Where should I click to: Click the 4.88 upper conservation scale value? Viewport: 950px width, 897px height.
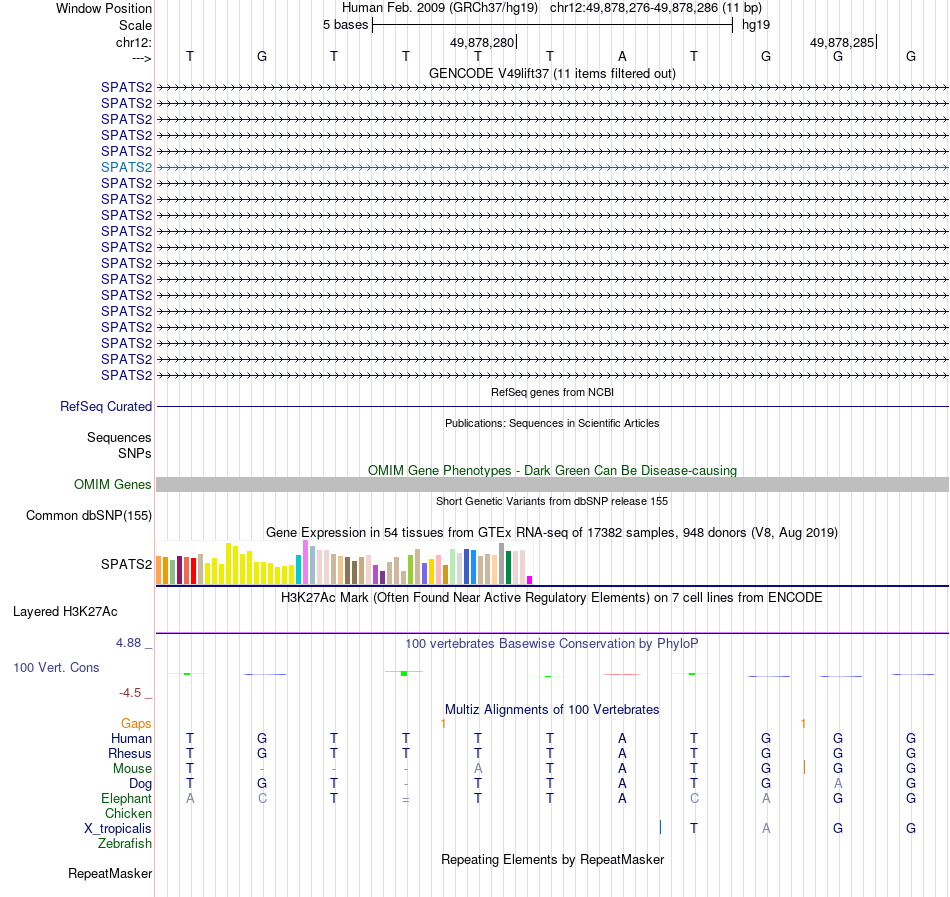128,643
